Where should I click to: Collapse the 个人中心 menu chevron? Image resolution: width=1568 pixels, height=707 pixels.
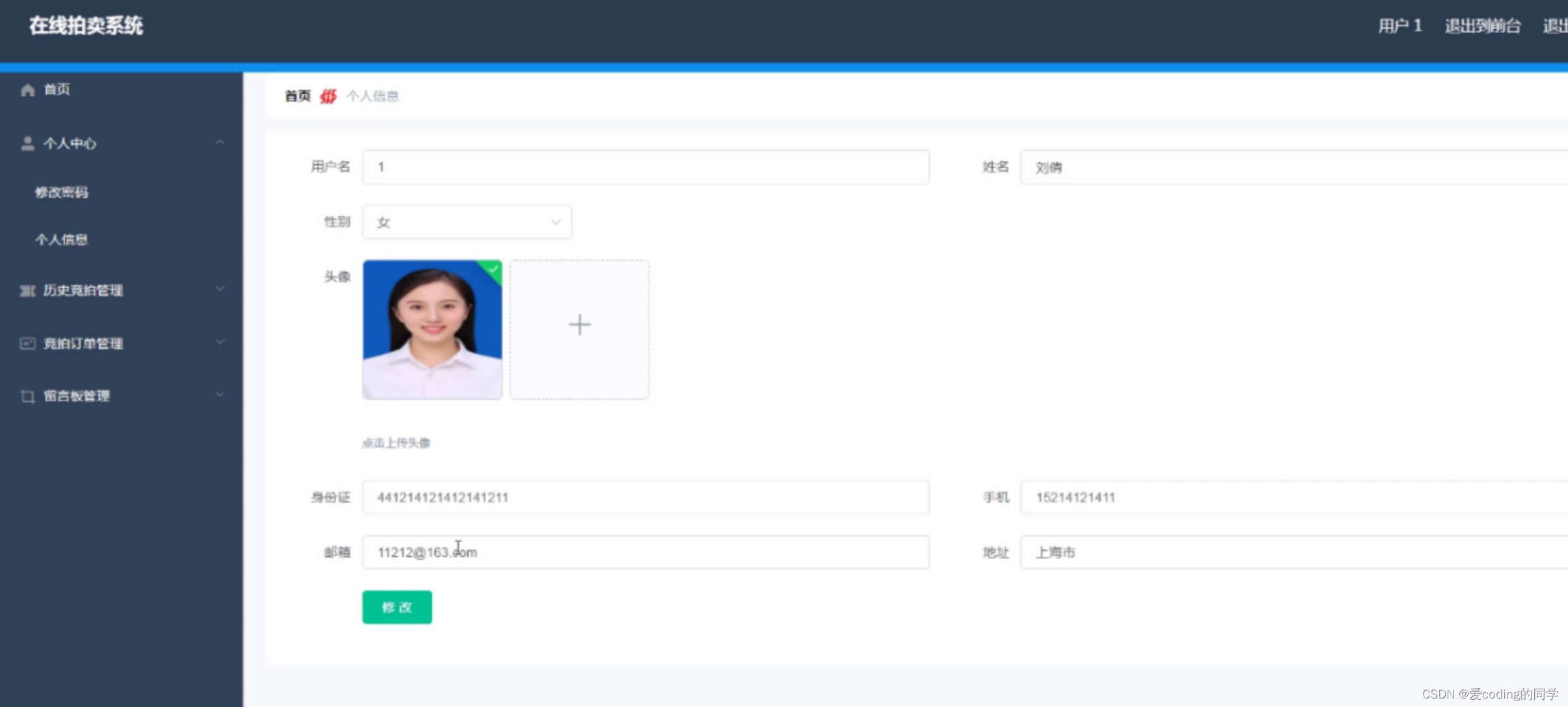click(x=220, y=142)
